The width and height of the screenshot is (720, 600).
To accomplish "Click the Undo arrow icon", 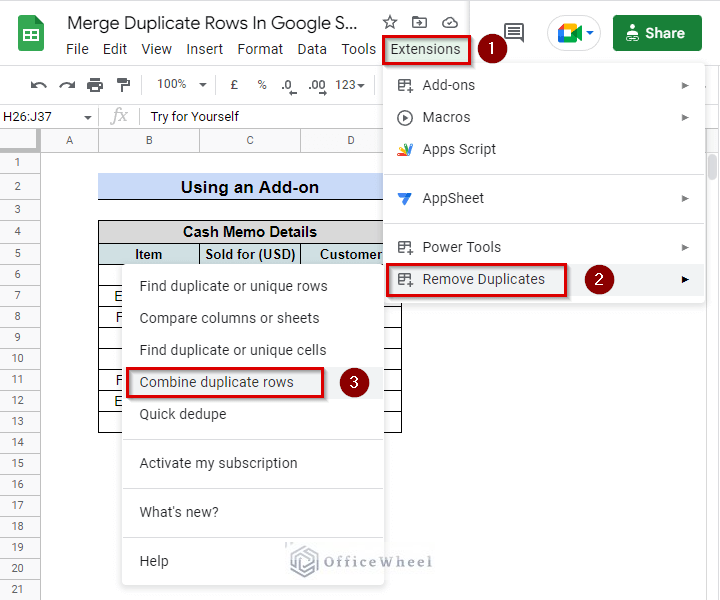I will coord(39,85).
